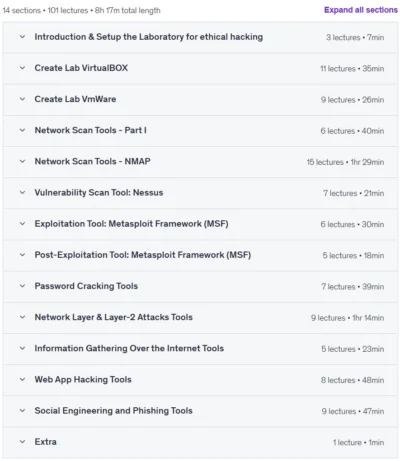400x461 pixels.
Task: Open the Information Gathering Over the Internet Tools title
Action: (129, 348)
